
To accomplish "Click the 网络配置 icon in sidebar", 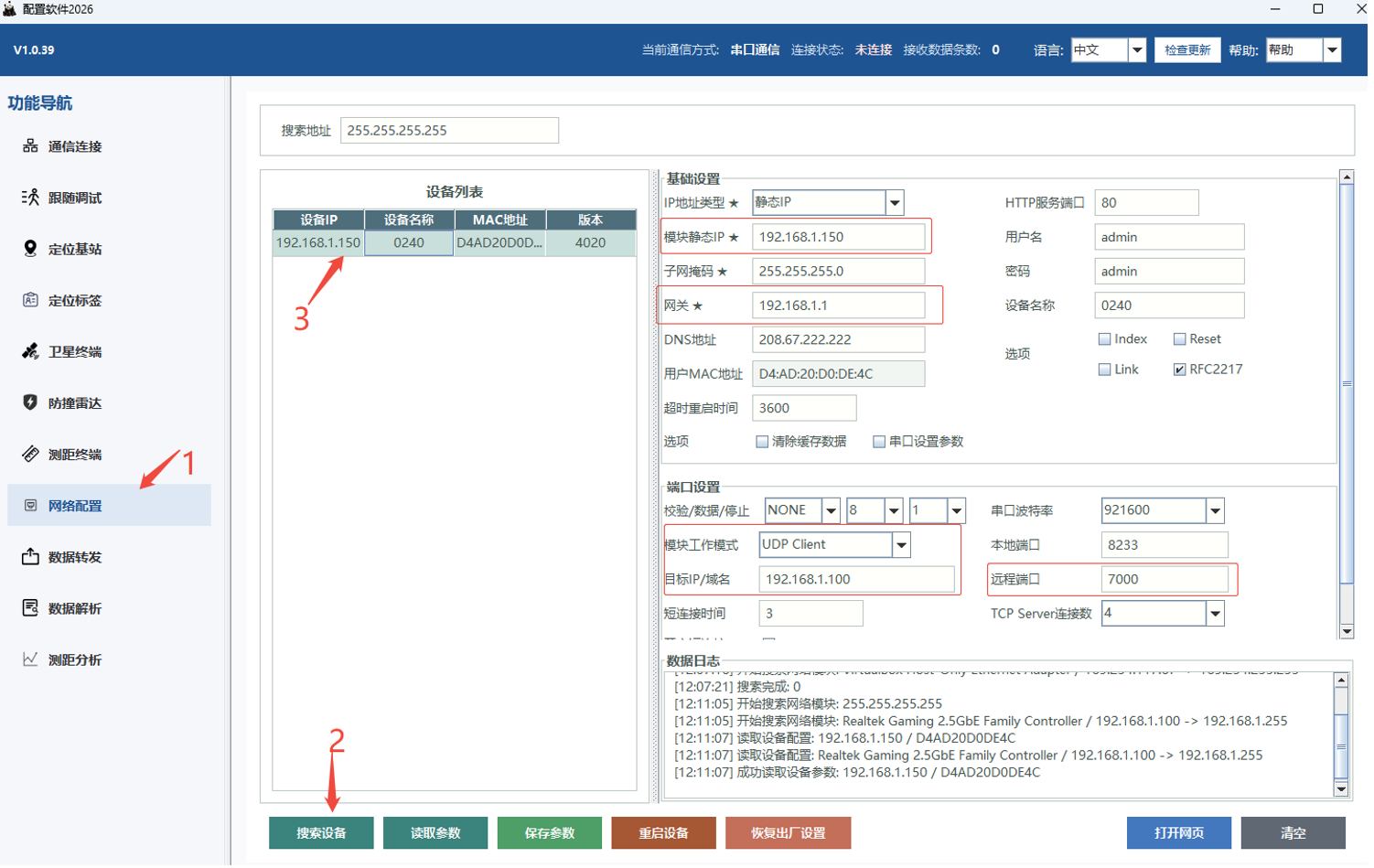I will coord(30,506).
